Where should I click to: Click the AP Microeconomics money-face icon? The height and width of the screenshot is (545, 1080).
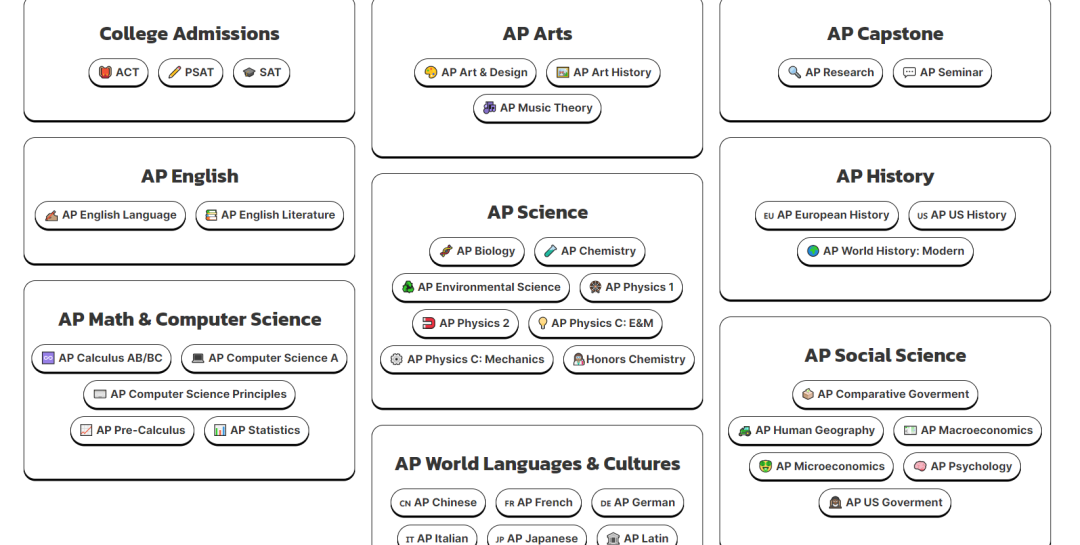pyautogui.click(x=766, y=466)
